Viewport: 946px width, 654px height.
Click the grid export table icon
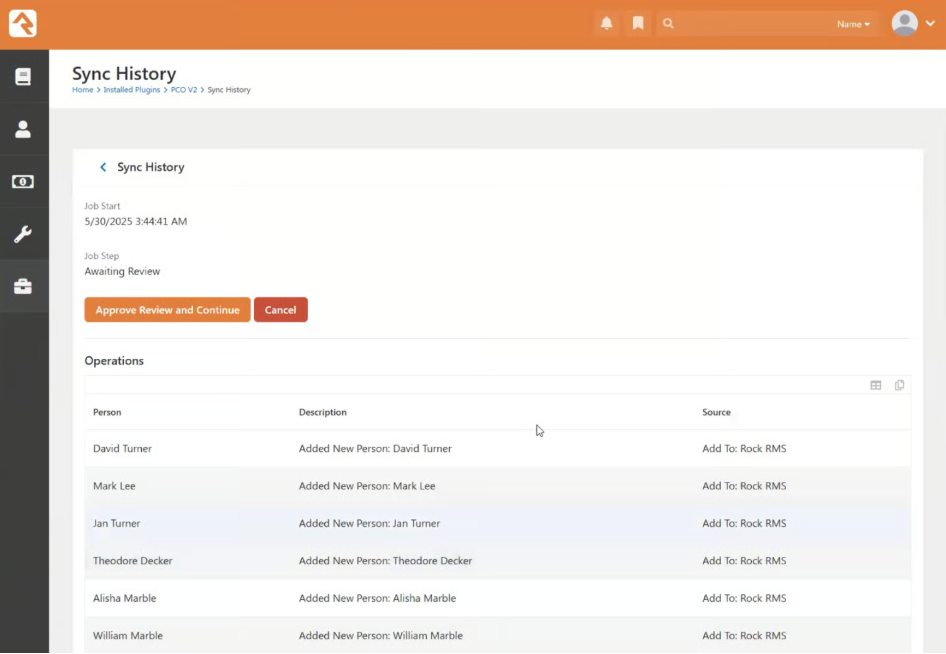tap(876, 385)
